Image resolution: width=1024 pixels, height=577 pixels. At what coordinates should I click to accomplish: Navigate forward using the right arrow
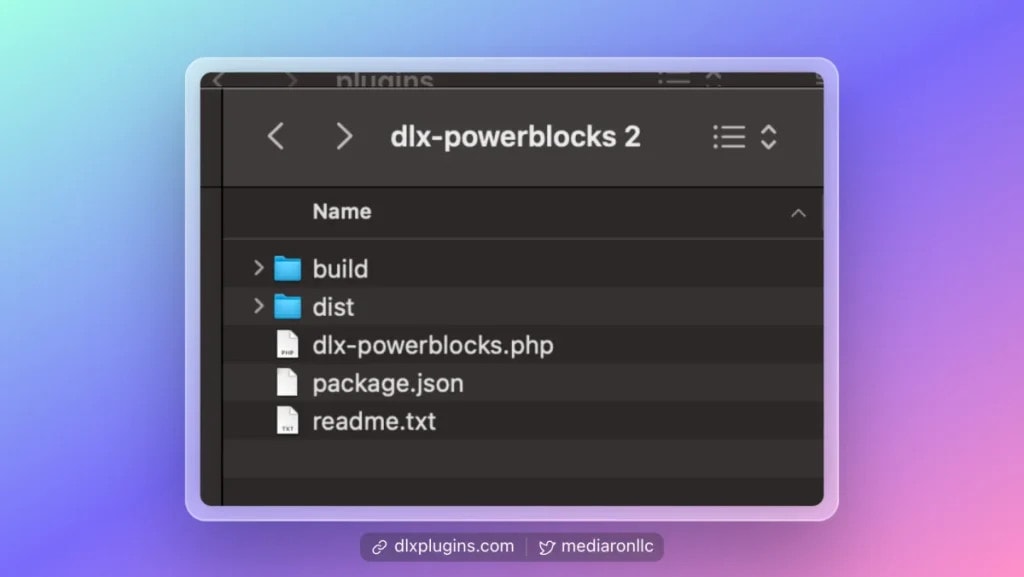(x=344, y=137)
